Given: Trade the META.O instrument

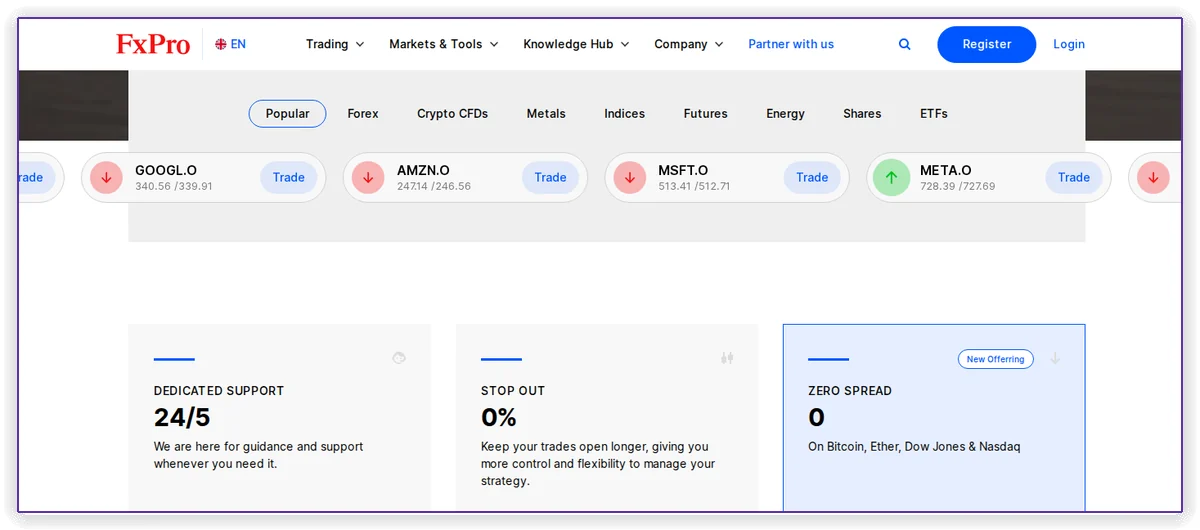Looking at the screenshot, I should click(x=1074, y=178).
